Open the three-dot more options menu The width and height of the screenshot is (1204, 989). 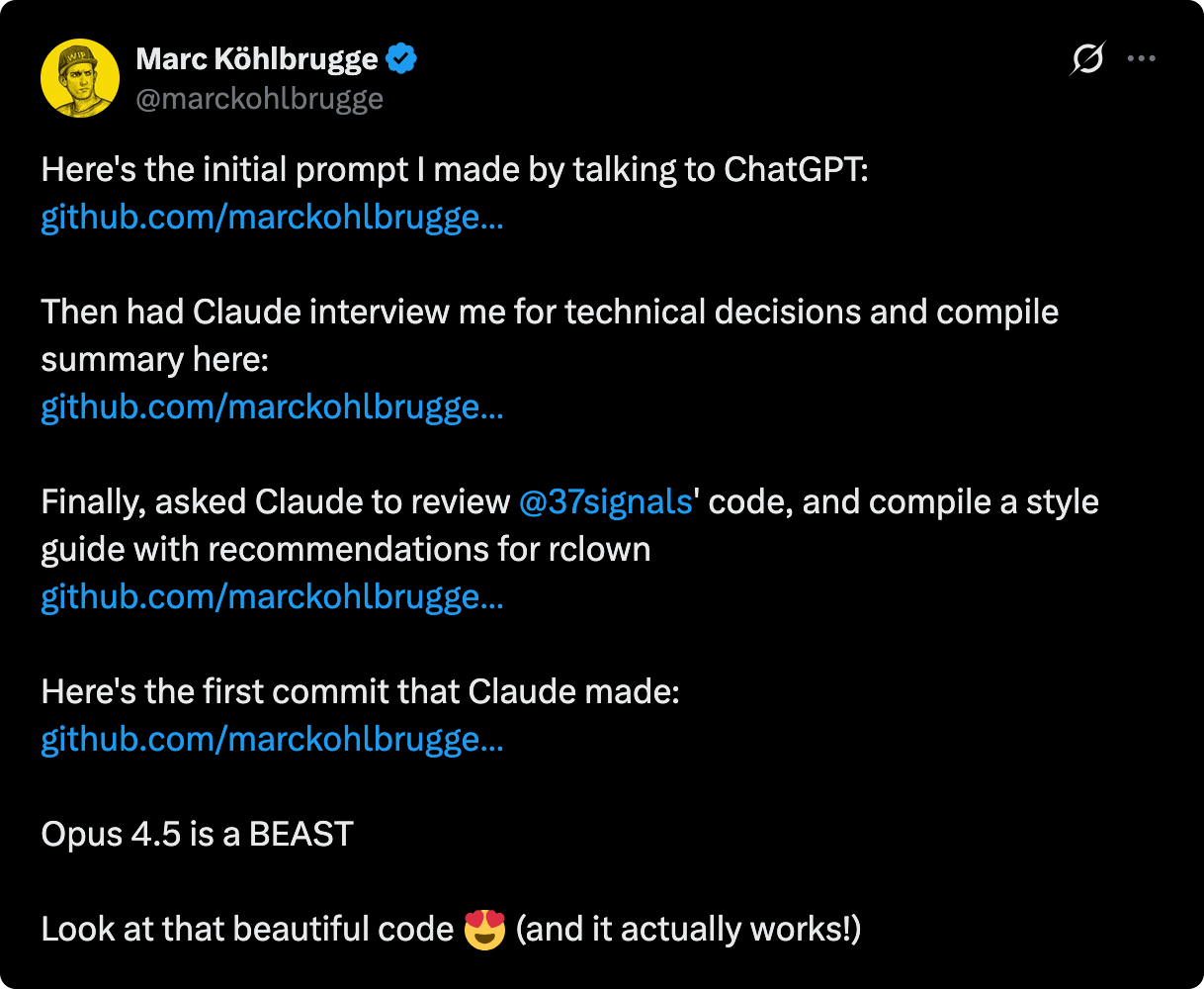[1142, 59]
